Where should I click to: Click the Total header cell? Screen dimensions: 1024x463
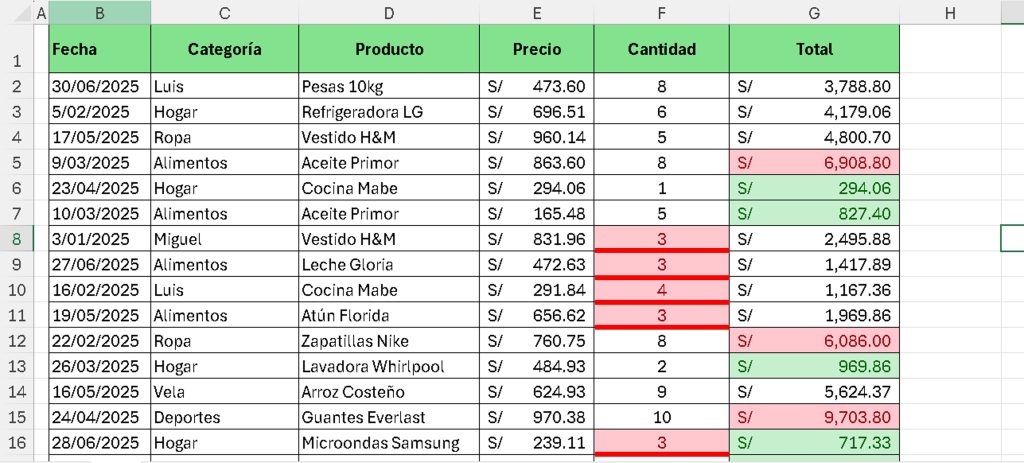814,49
